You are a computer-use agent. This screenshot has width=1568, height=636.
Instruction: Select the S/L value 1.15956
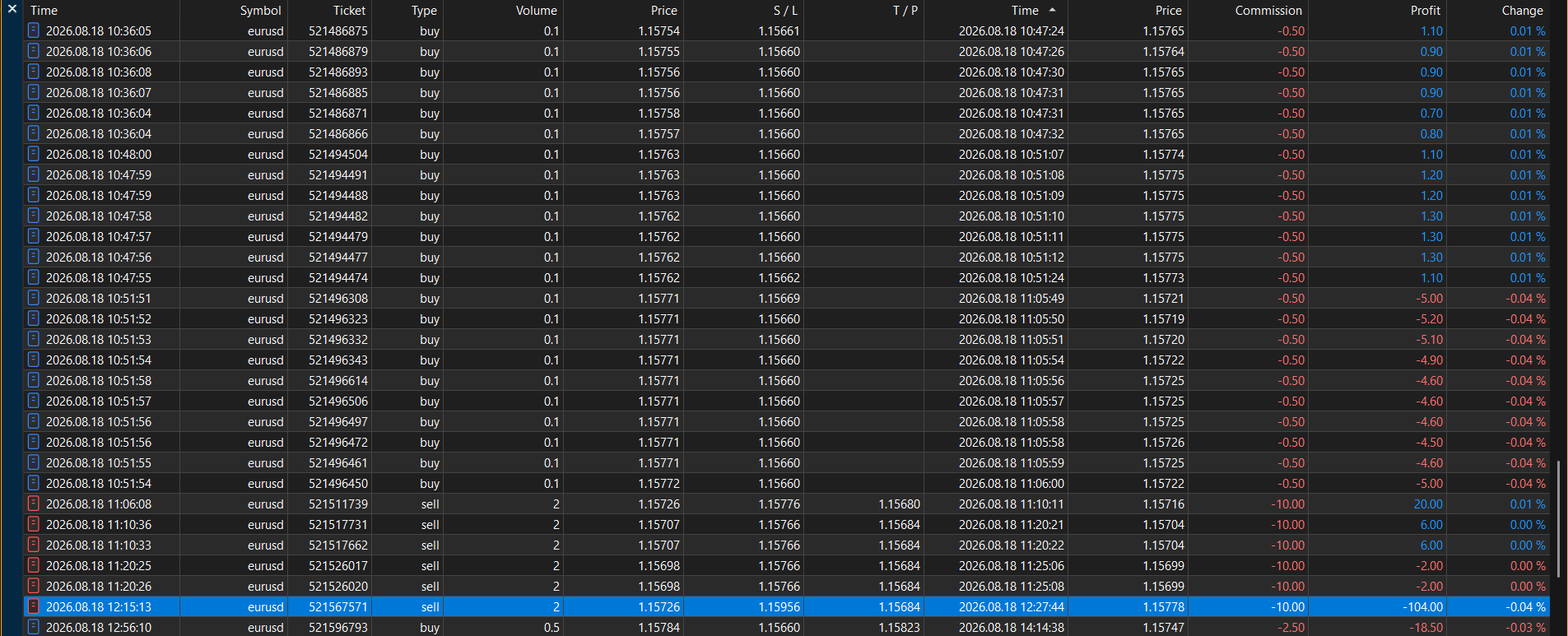779,607
